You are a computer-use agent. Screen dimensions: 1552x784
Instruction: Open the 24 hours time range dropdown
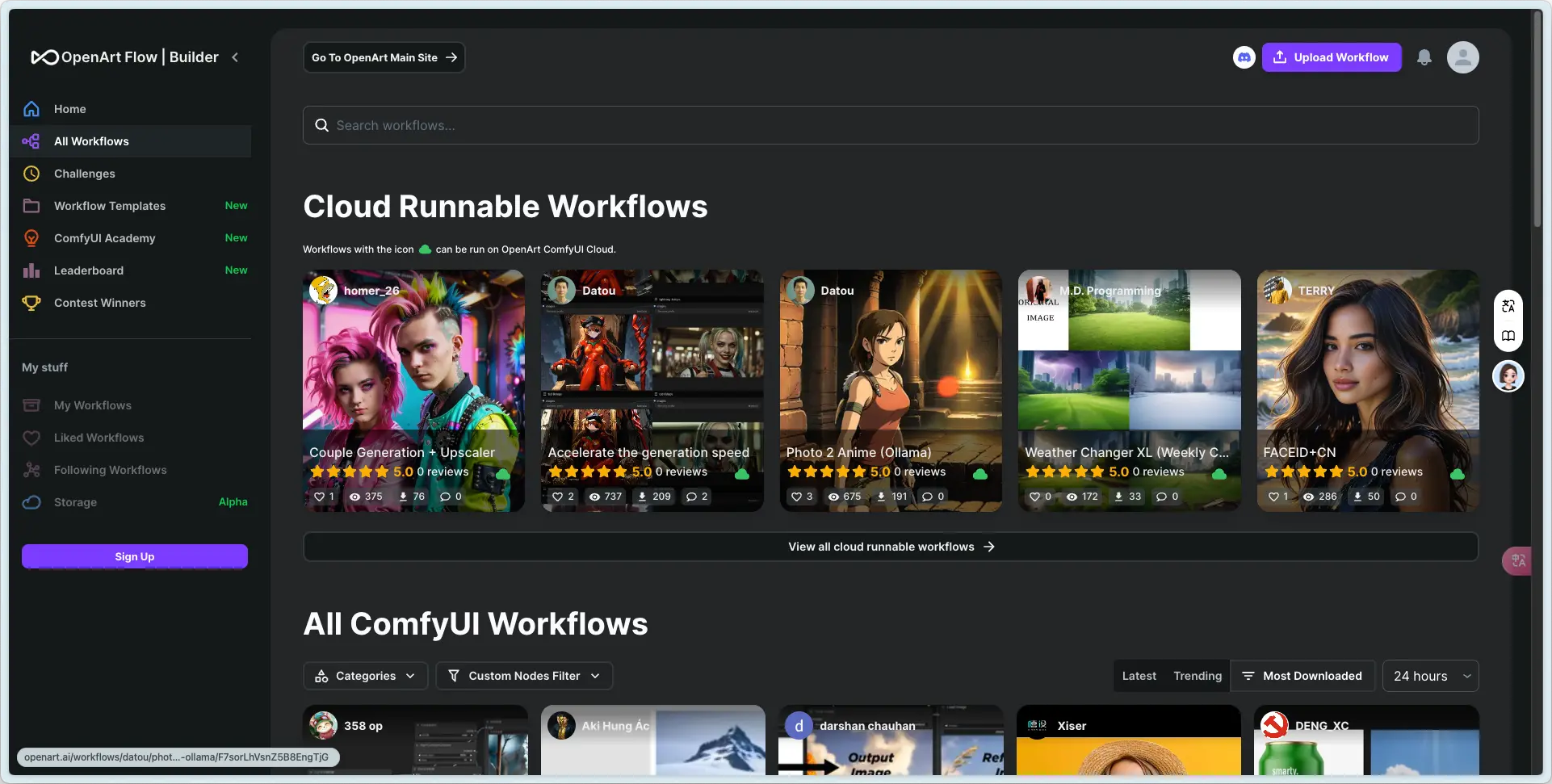click(x=1430, y=676)
